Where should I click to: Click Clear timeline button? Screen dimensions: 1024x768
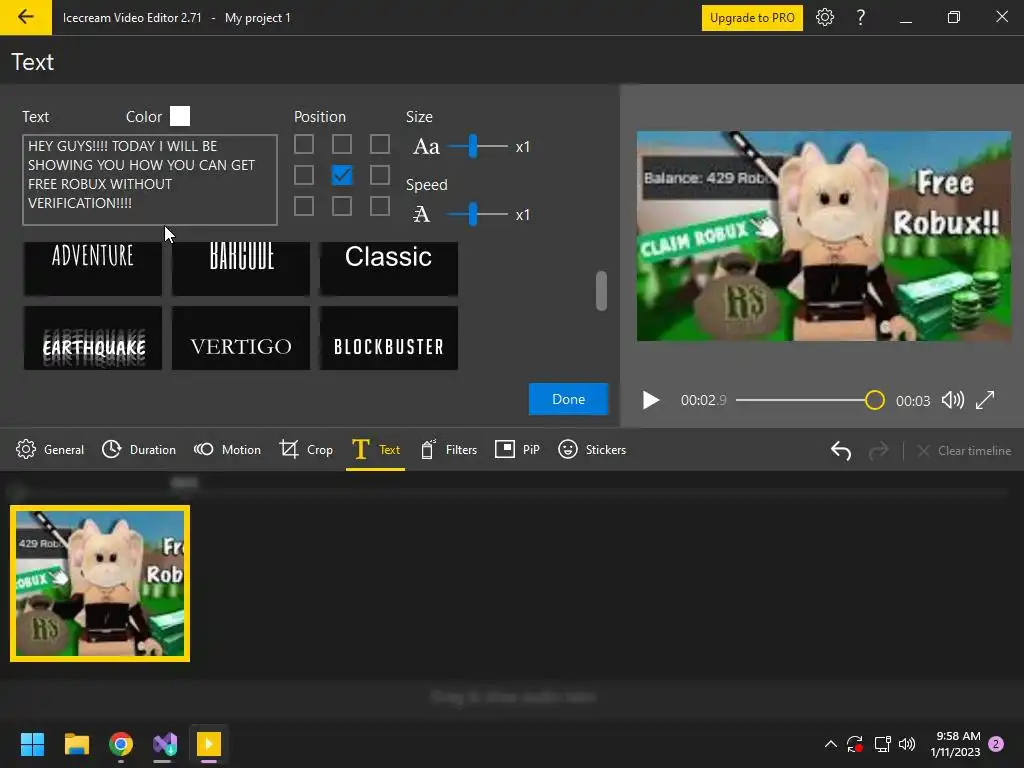[964, 451]
